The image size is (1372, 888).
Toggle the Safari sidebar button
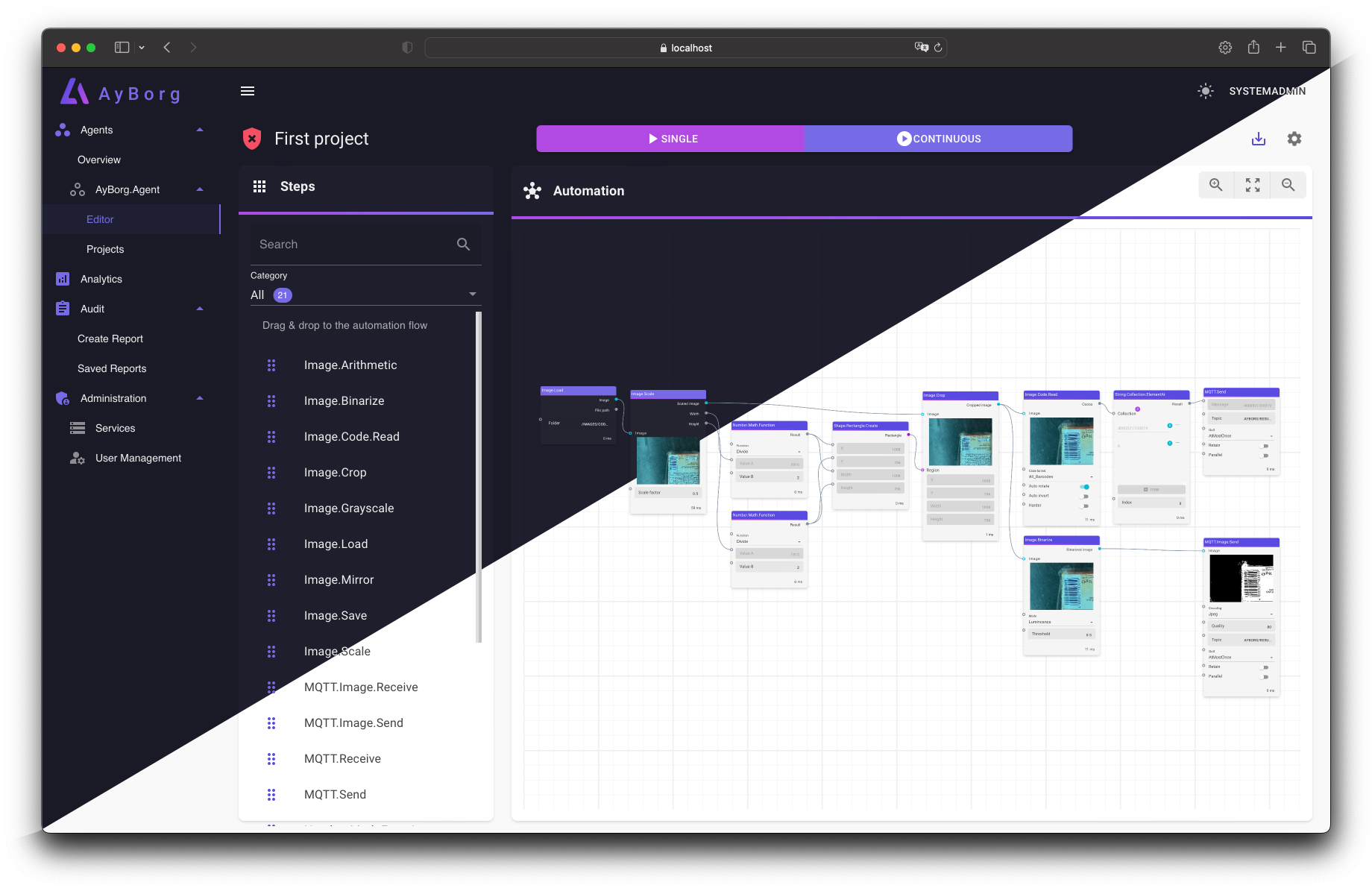[122, 47]
